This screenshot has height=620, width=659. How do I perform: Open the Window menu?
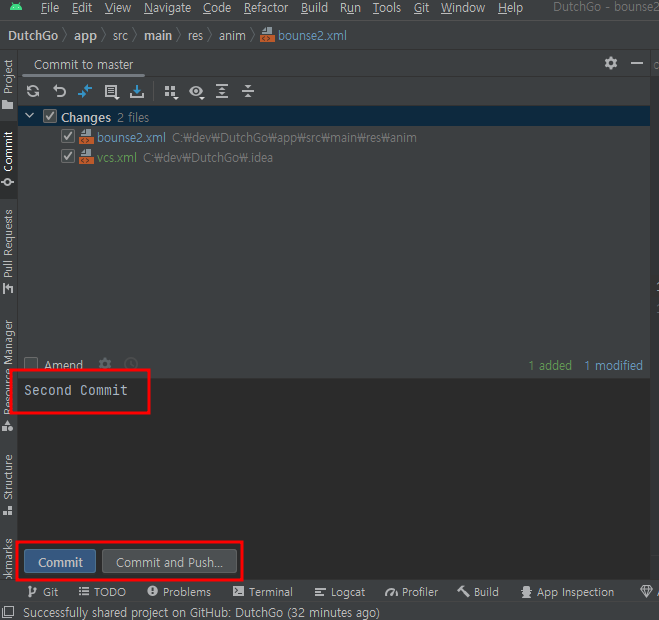pos(463,8)
